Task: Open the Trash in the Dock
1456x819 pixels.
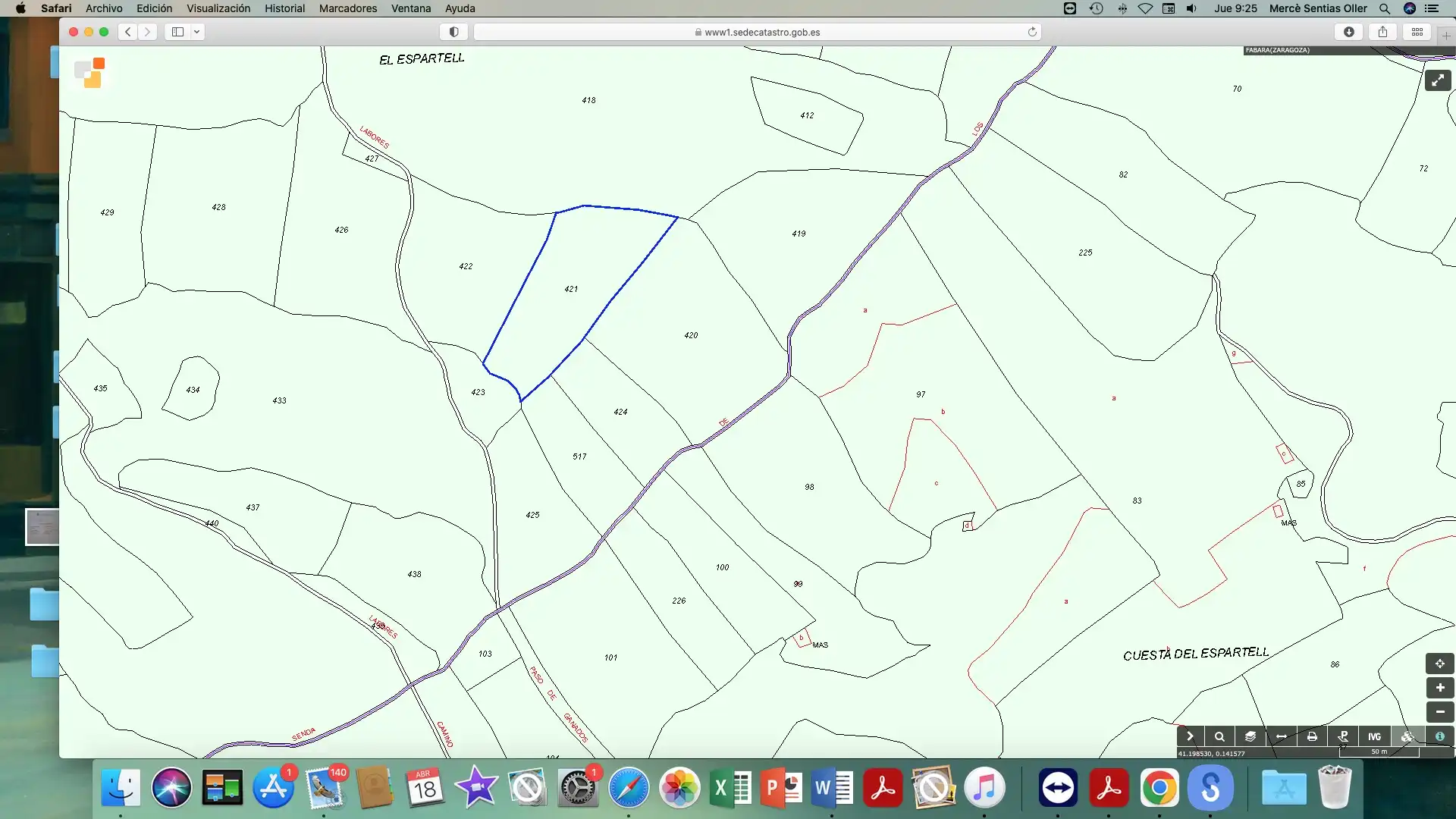Action: click(1335, 787)
